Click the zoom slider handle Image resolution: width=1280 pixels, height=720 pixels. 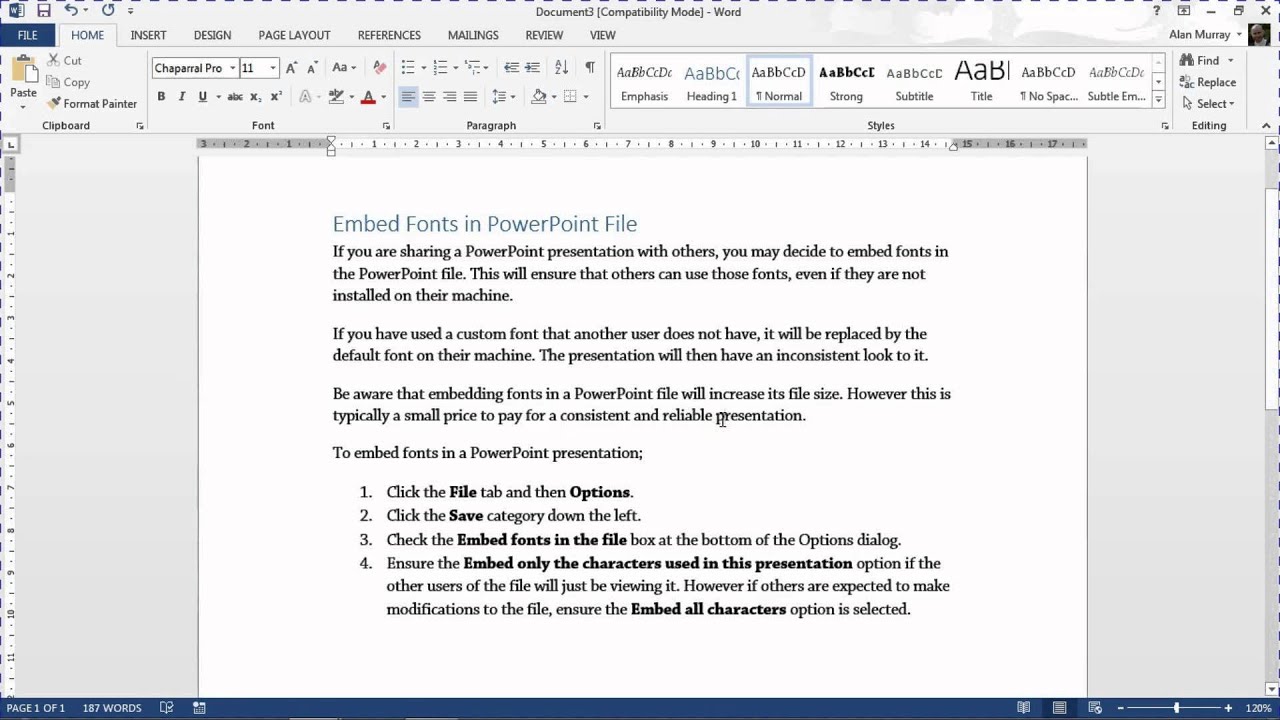[1176, 708]
